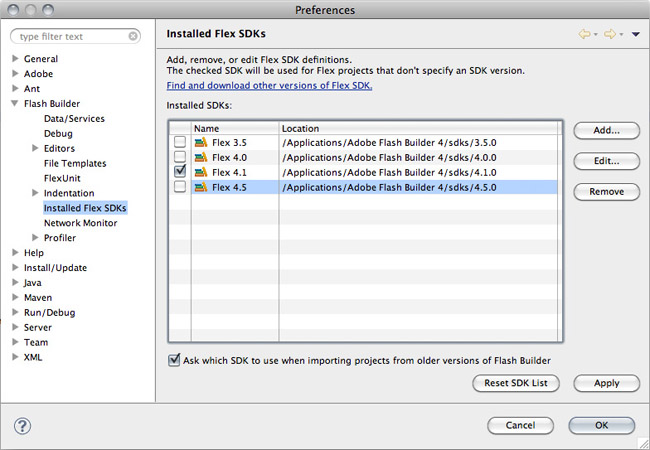The width and height of the screenshot is (650, 450).
Task: Select Installed Flex SDKs tree item
Action: coord(85,208)
